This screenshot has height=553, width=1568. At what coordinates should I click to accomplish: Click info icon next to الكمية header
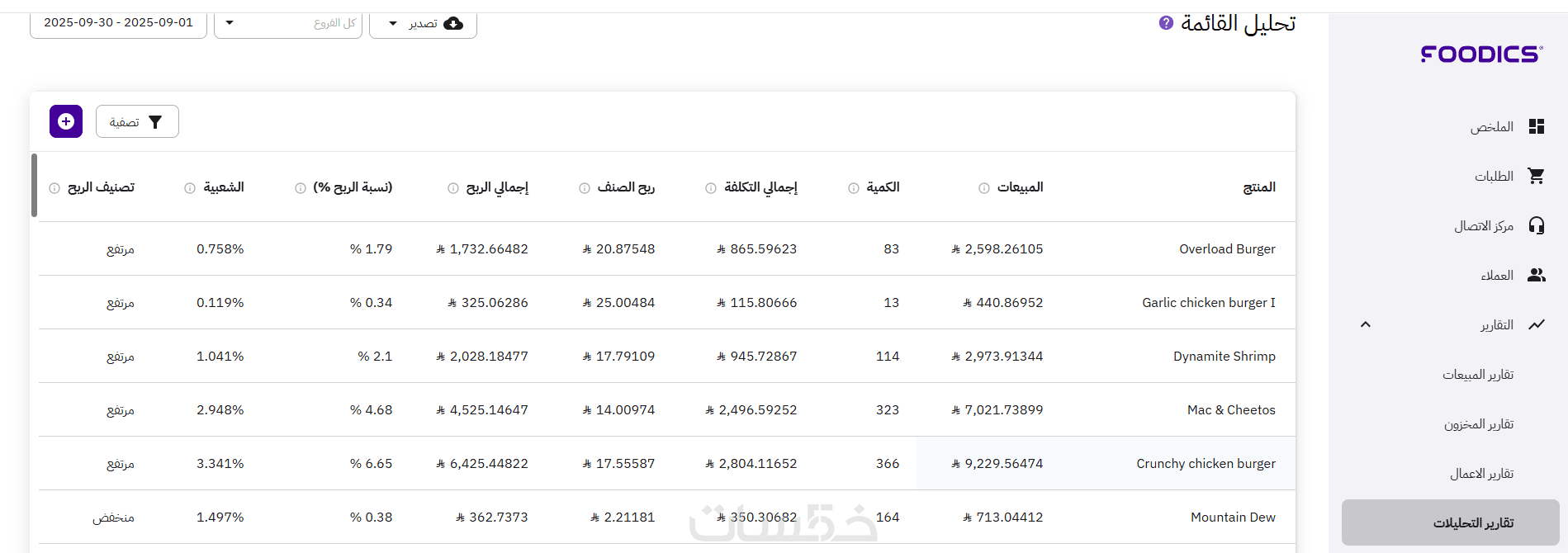coord(854,188)
